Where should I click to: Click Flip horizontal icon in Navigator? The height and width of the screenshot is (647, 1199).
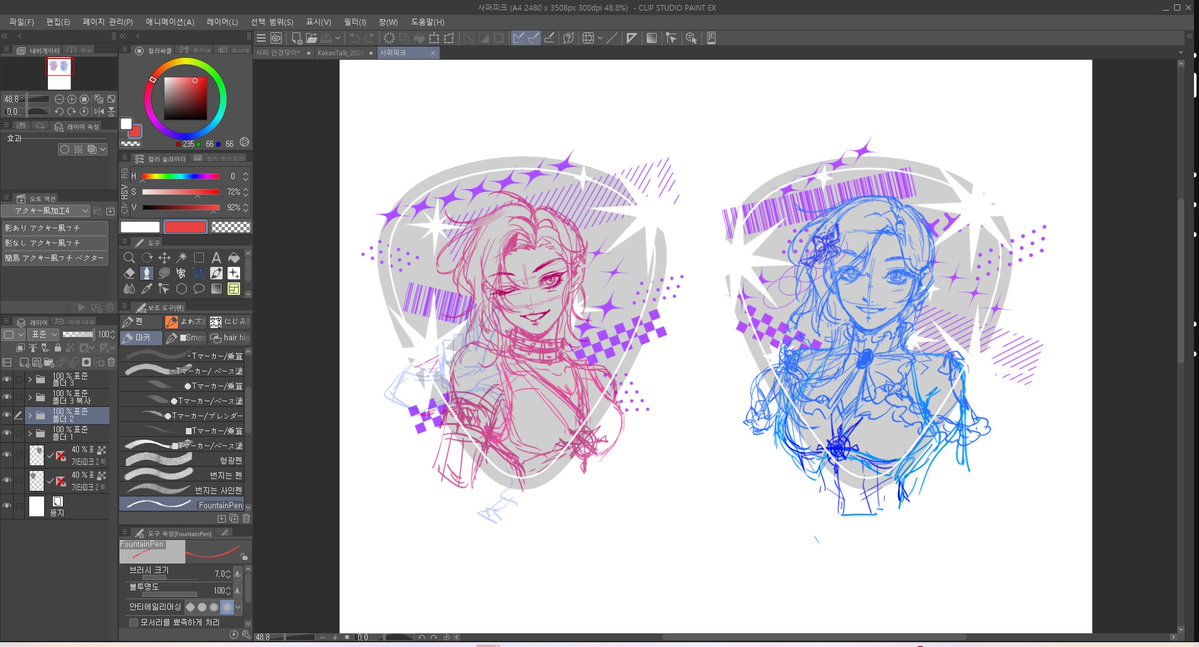(99, 112)
